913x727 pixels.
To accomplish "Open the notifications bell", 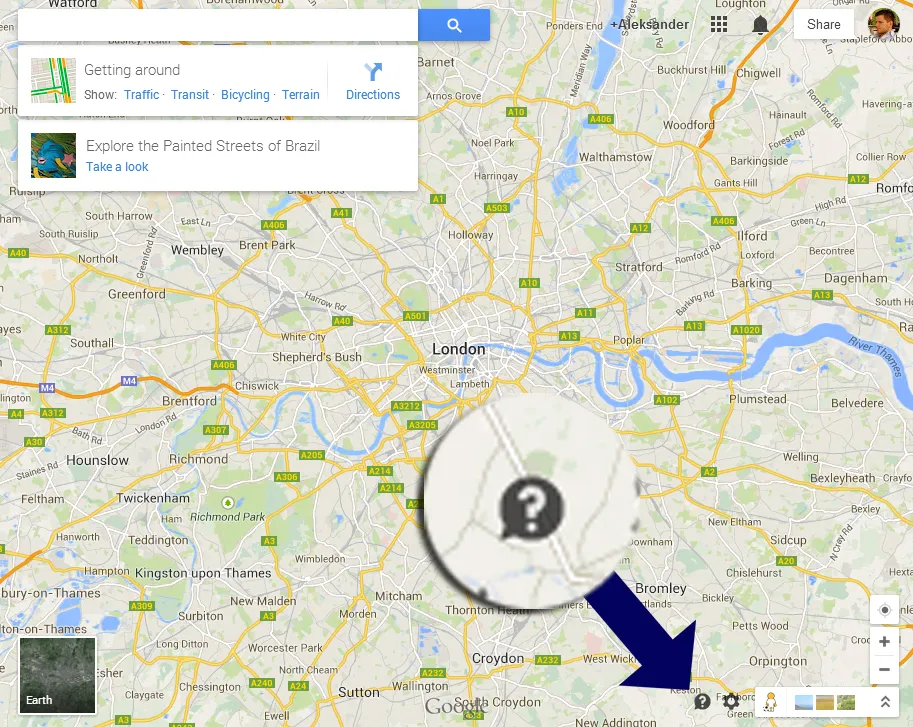I will pyautogui.click(x=760, y=24).
